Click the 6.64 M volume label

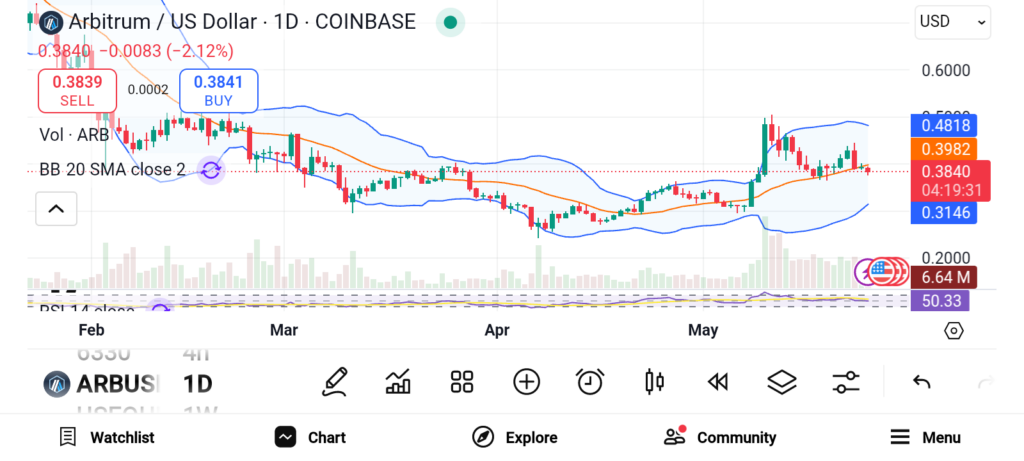tap(944, 278)
